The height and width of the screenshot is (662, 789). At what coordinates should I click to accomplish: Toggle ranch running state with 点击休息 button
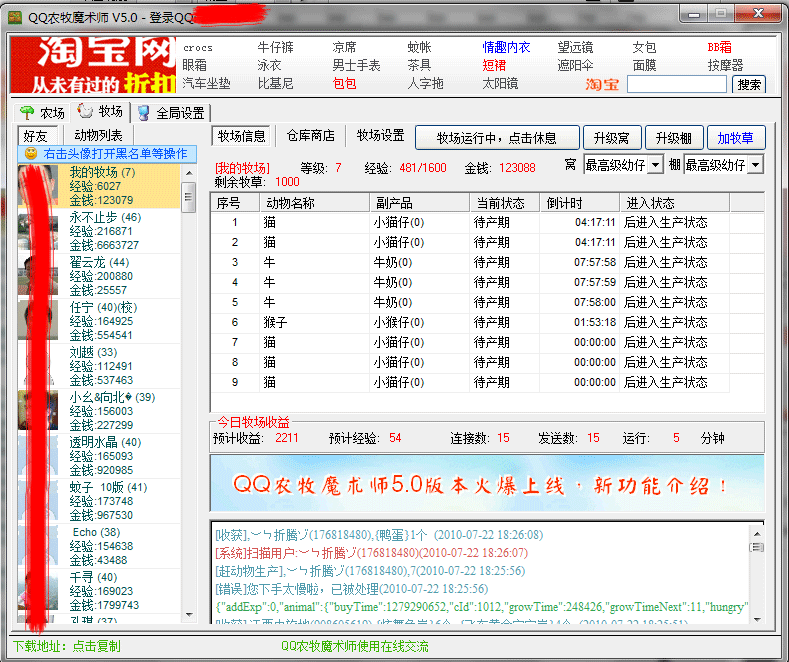pyautogui.click(x=497, y=138)
